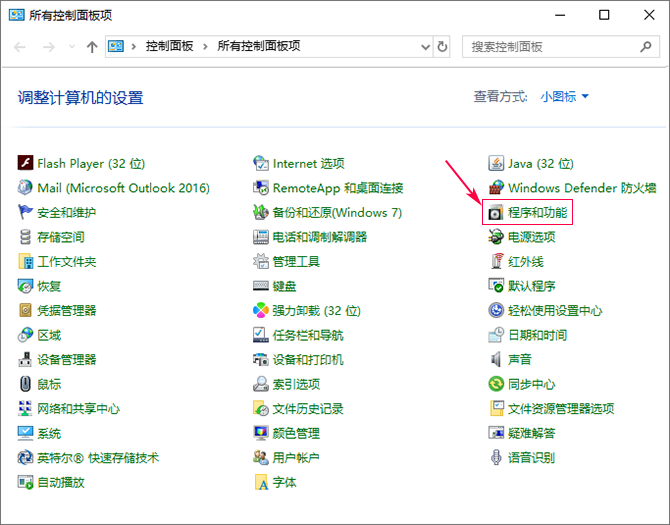
Task: Refresh the control panel view
Action: [x=442, y=47]
